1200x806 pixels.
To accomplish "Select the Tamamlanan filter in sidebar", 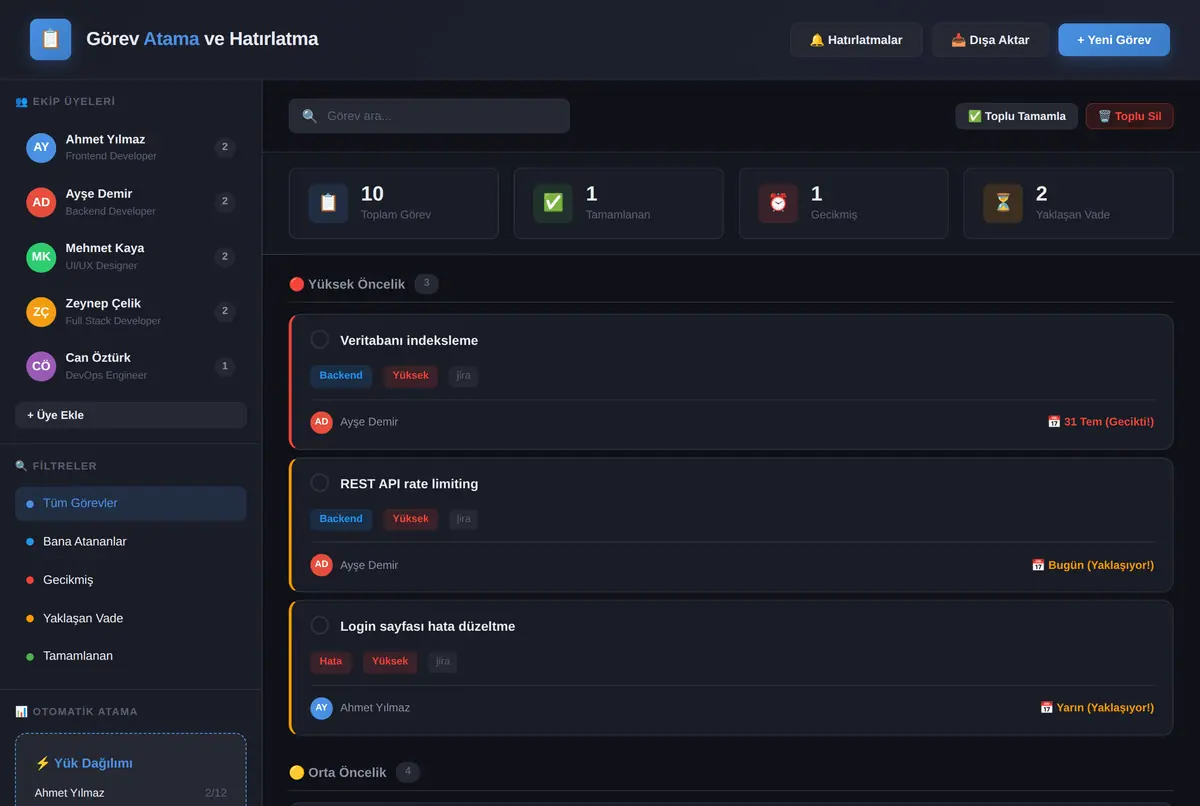I will [x=131, y=656].
